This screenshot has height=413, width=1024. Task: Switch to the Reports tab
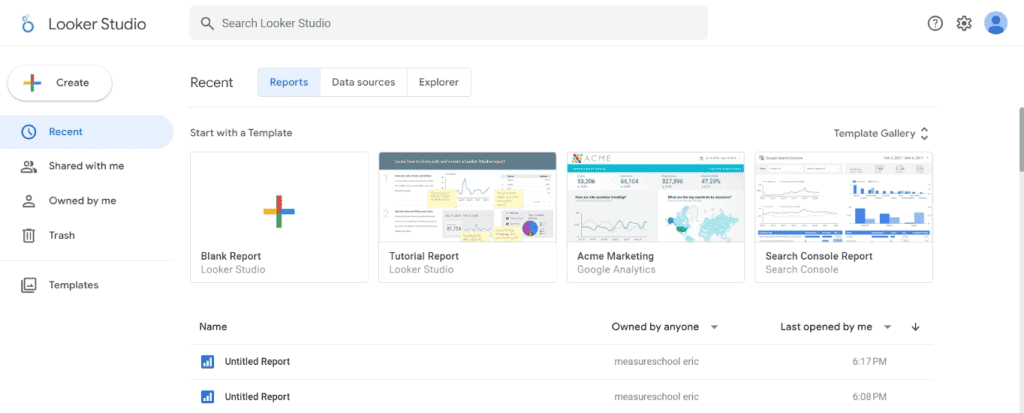289,82
